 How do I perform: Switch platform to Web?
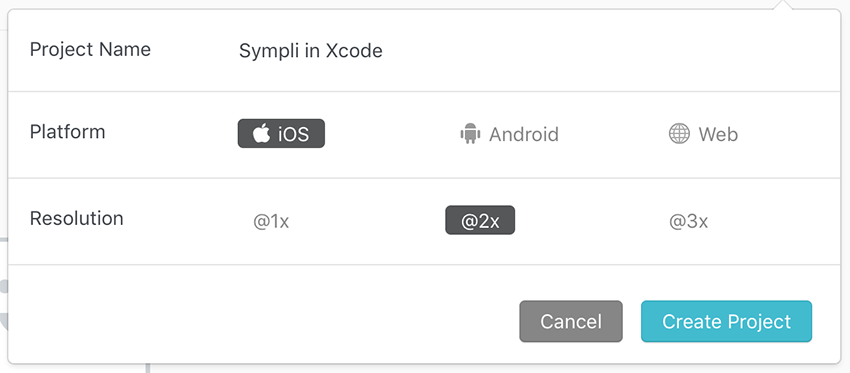(x=703, y=134)
